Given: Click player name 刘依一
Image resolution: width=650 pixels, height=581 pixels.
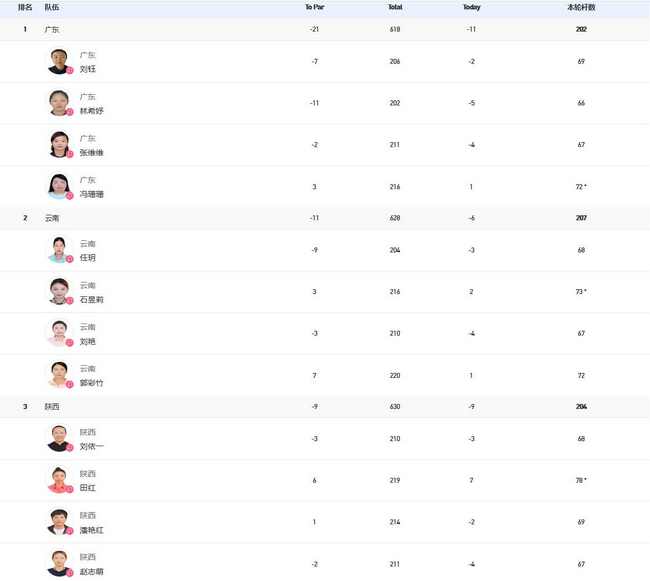Looking at the screenshot, I should 91,446.
